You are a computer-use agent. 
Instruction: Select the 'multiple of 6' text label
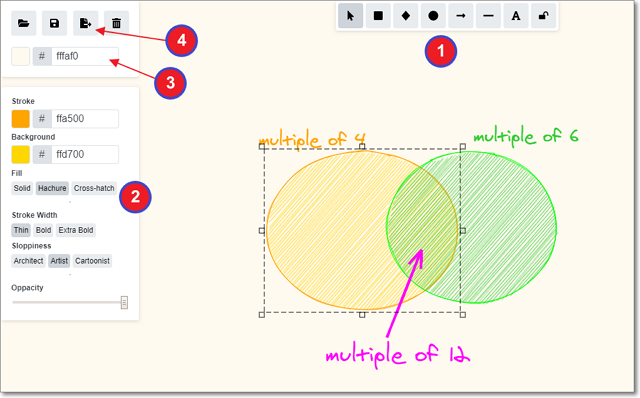(526, 136)
